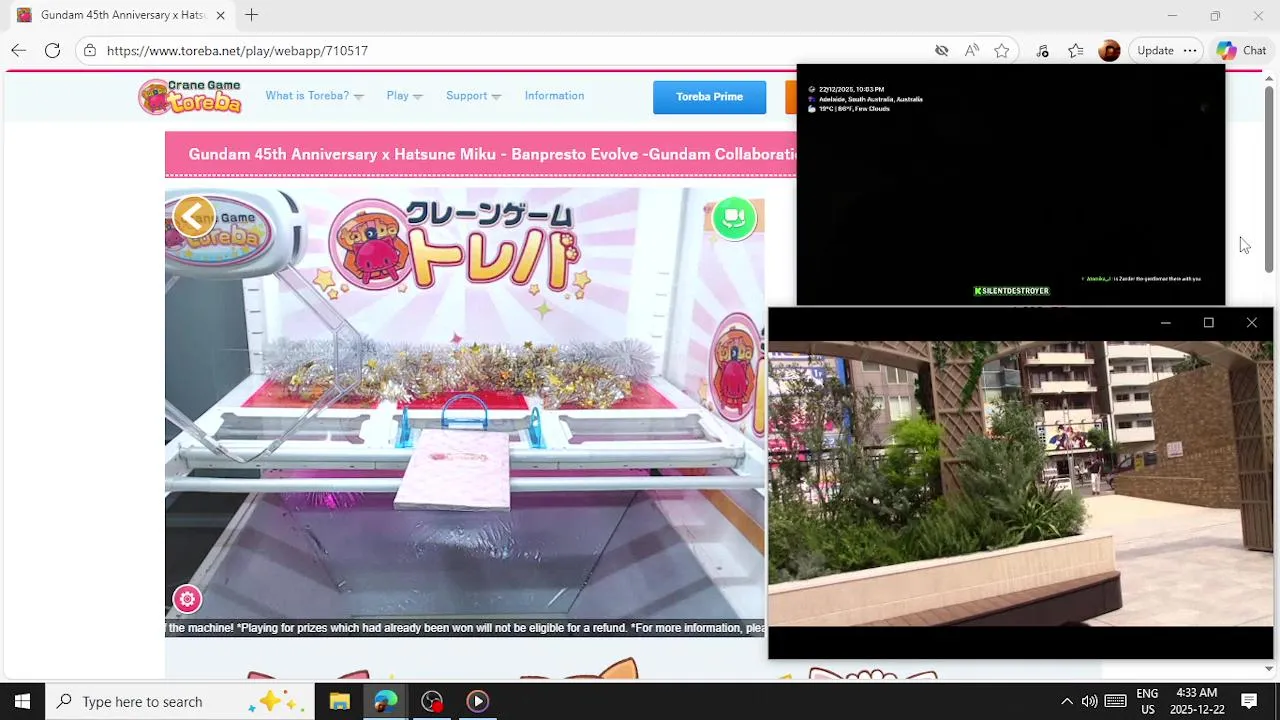Close the Gundam 45th Anniversary tab

[x=220, y=15]
